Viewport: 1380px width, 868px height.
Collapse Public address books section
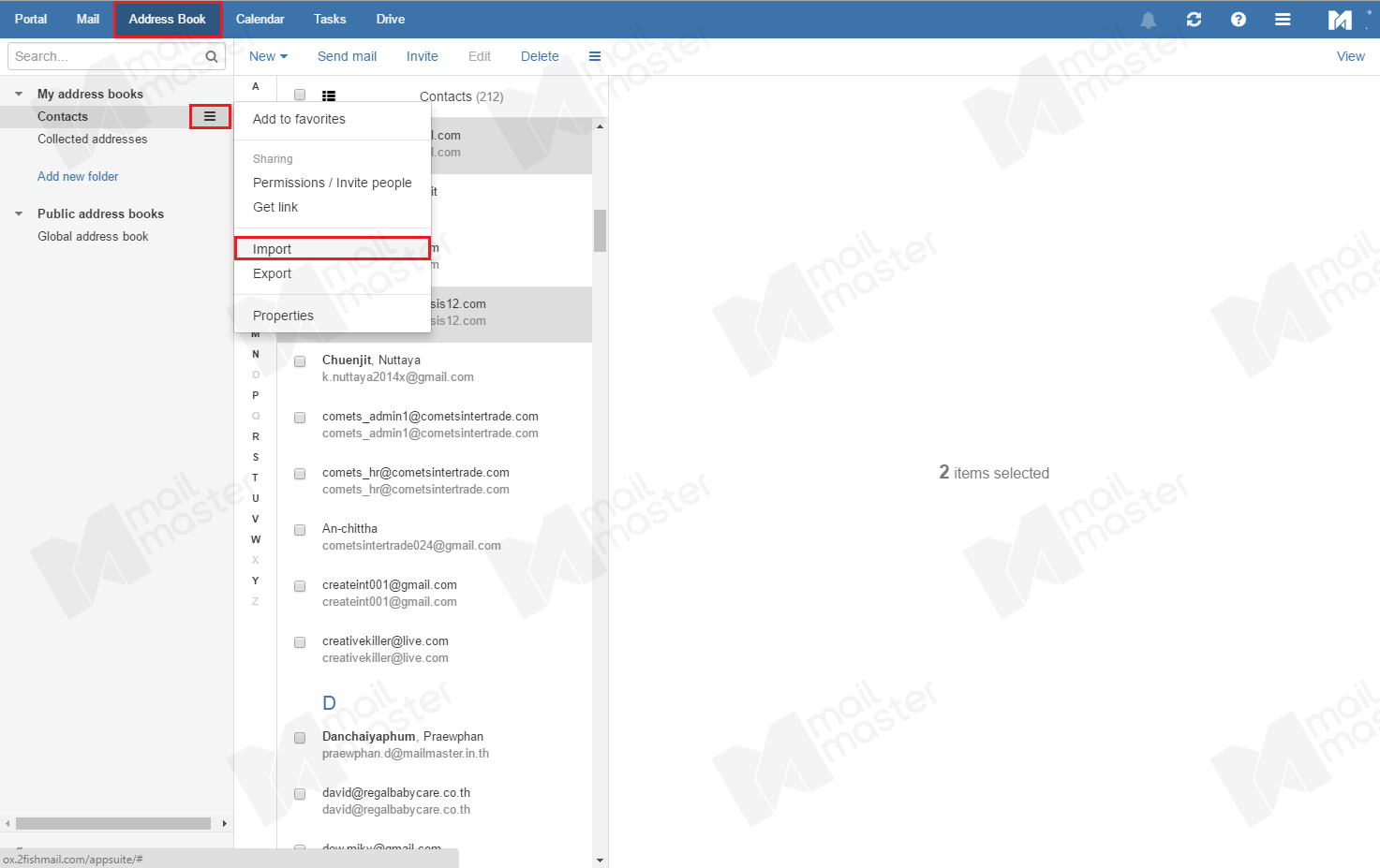[x=19, y=213]
